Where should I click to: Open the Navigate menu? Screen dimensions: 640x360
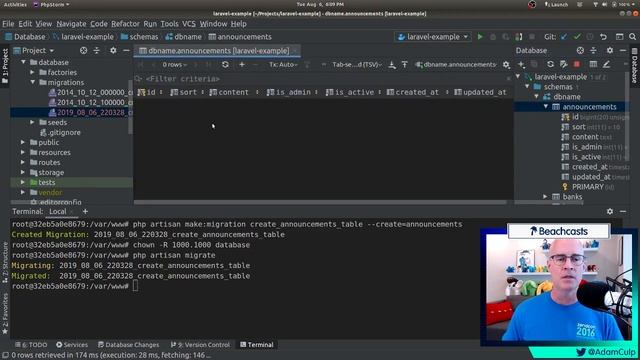coord(71,24)
